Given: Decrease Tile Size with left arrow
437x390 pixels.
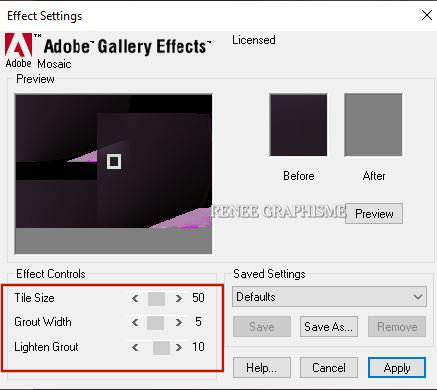Looking at the screenshot, I should (x=135, y=298).
